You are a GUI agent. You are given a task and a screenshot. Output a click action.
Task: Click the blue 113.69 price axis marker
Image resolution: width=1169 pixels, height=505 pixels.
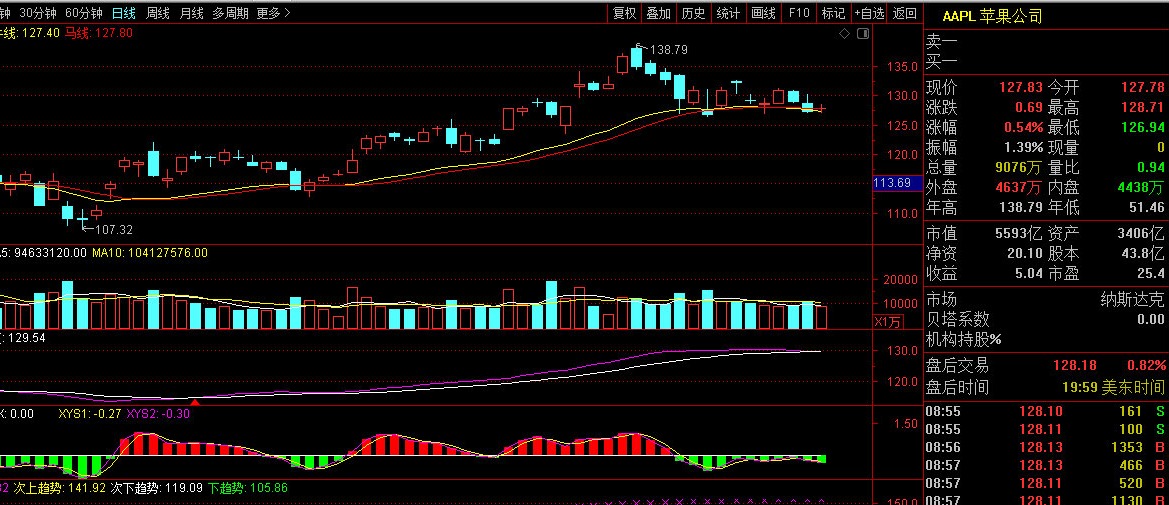click(893, 183)
